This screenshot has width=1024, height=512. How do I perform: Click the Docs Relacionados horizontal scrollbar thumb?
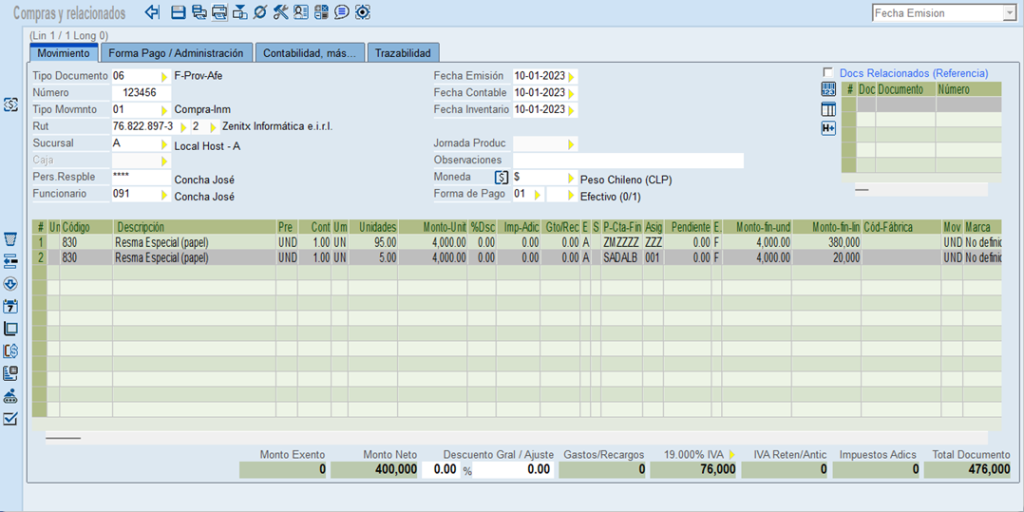(862, 189)
